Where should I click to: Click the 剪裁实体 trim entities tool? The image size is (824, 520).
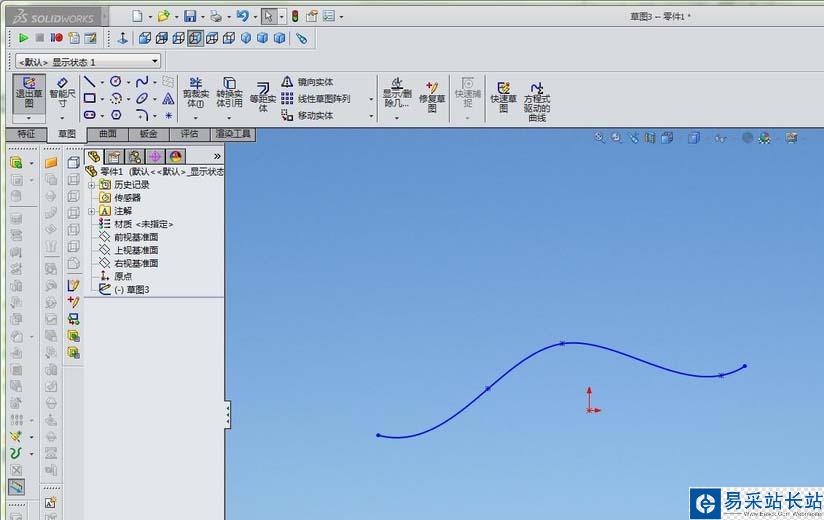pyautogui.click(x=195, y=92)
